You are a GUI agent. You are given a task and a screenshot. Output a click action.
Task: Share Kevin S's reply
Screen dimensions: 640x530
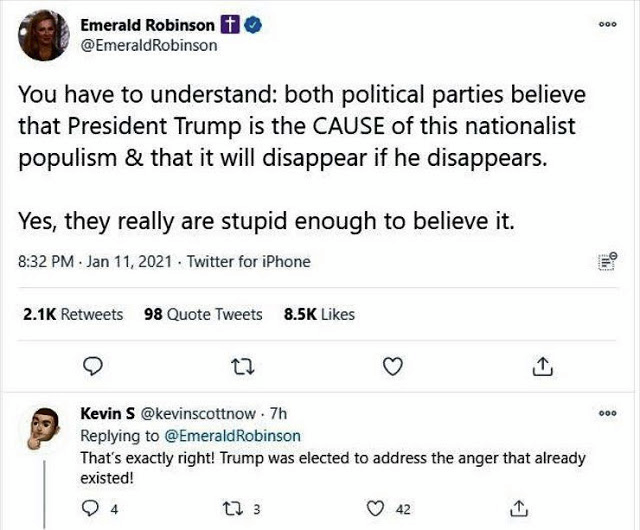[x=517, y=508]
